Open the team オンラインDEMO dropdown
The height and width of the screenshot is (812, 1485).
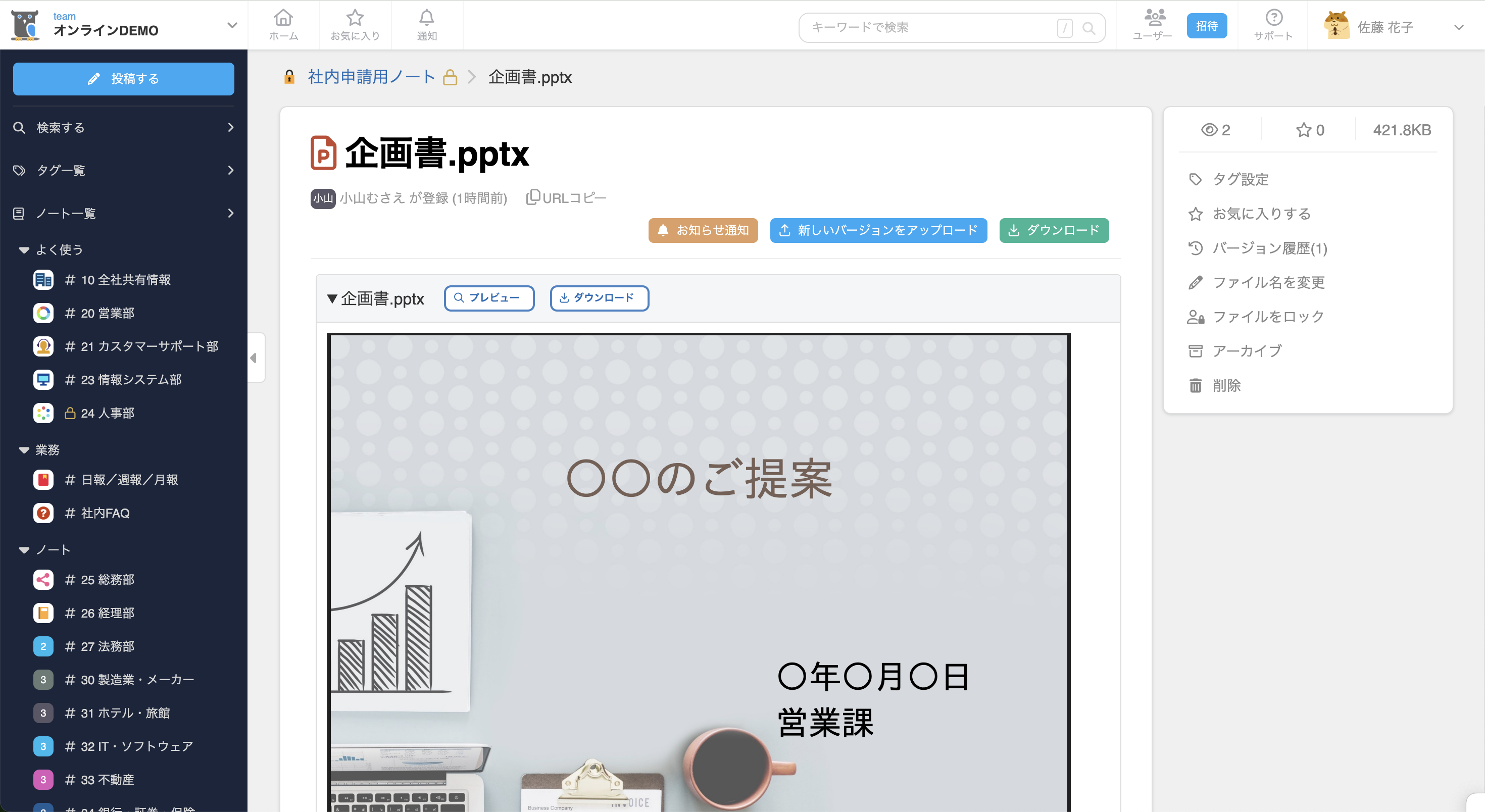click(232, 25)
